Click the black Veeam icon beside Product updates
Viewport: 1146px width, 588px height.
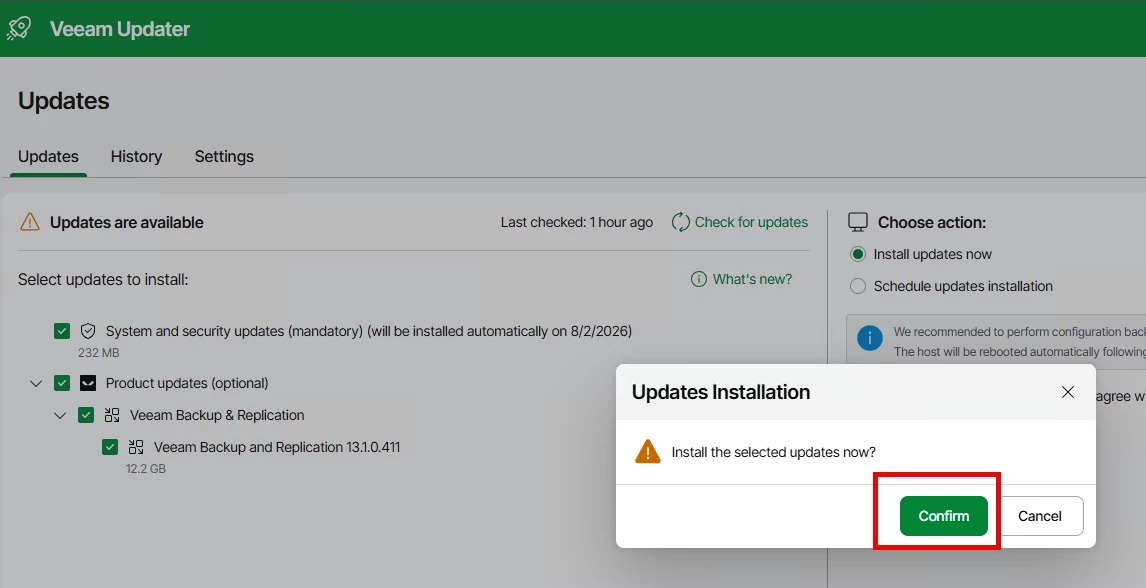pyautogui.click(x=88, y=383)
